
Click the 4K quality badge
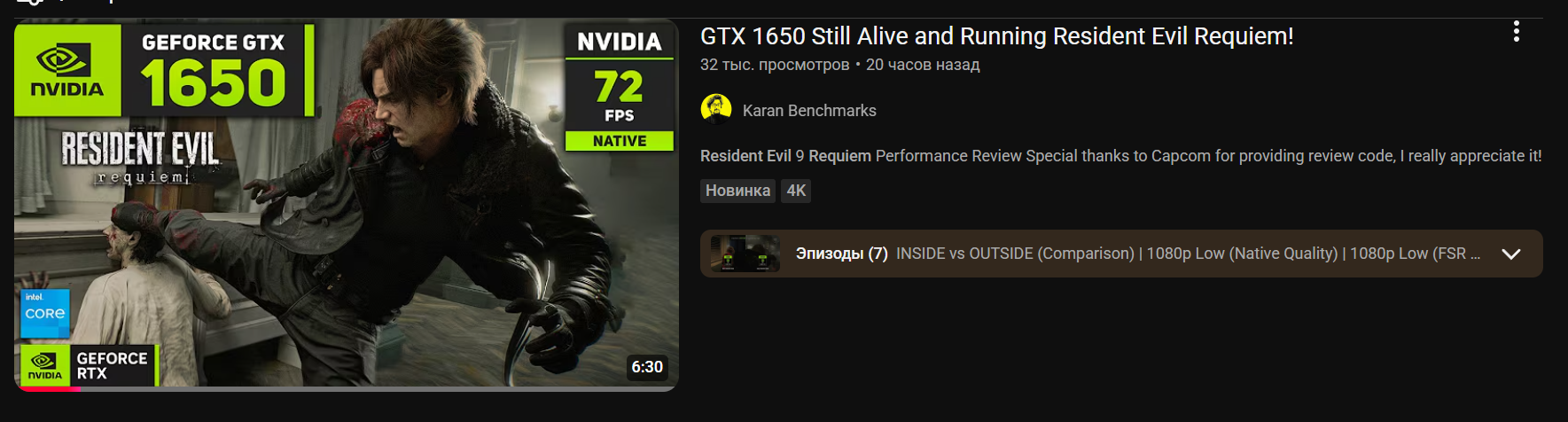click(x=796, y=191)
